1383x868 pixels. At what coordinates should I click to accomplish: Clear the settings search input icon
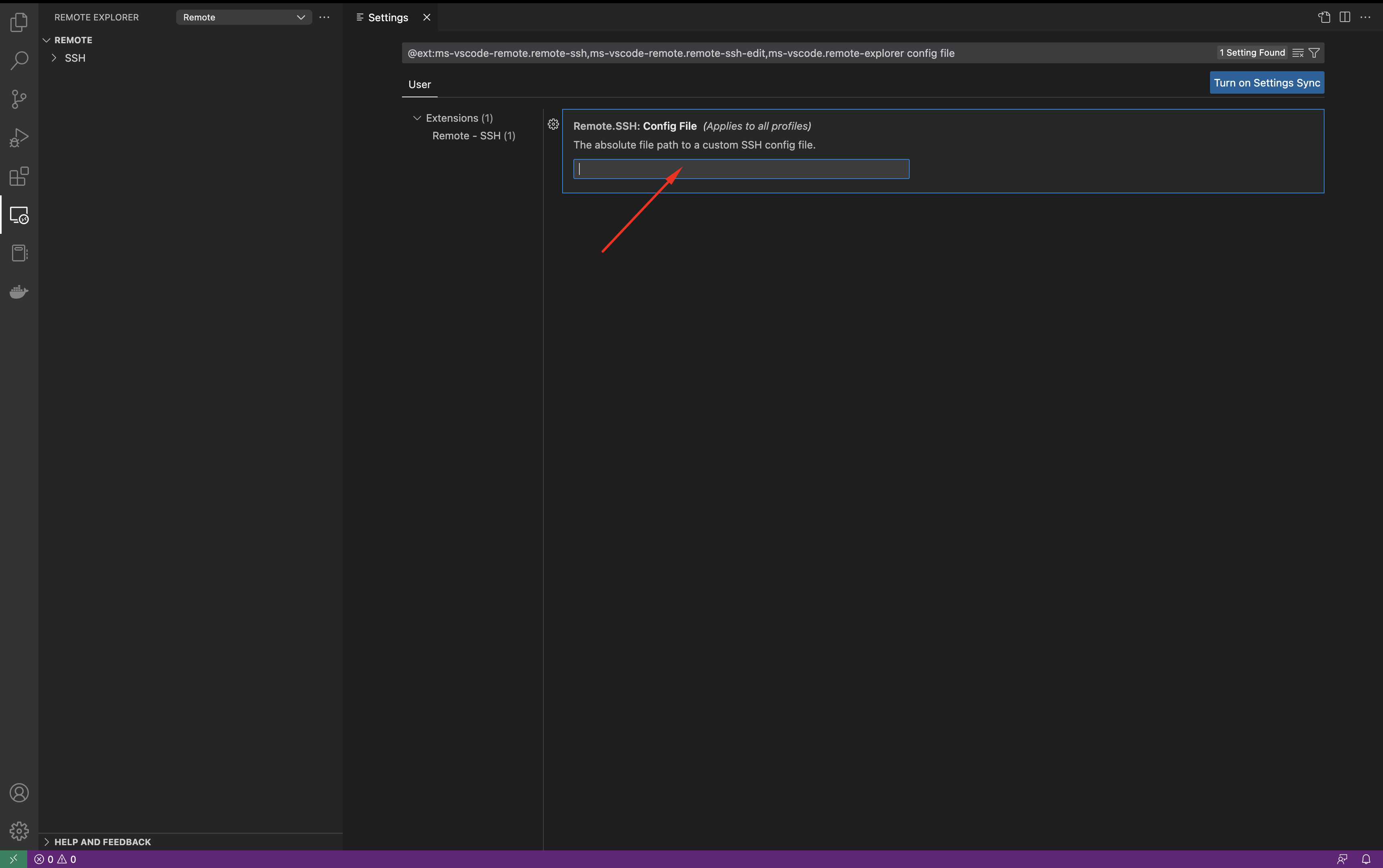pos(1297,53)
